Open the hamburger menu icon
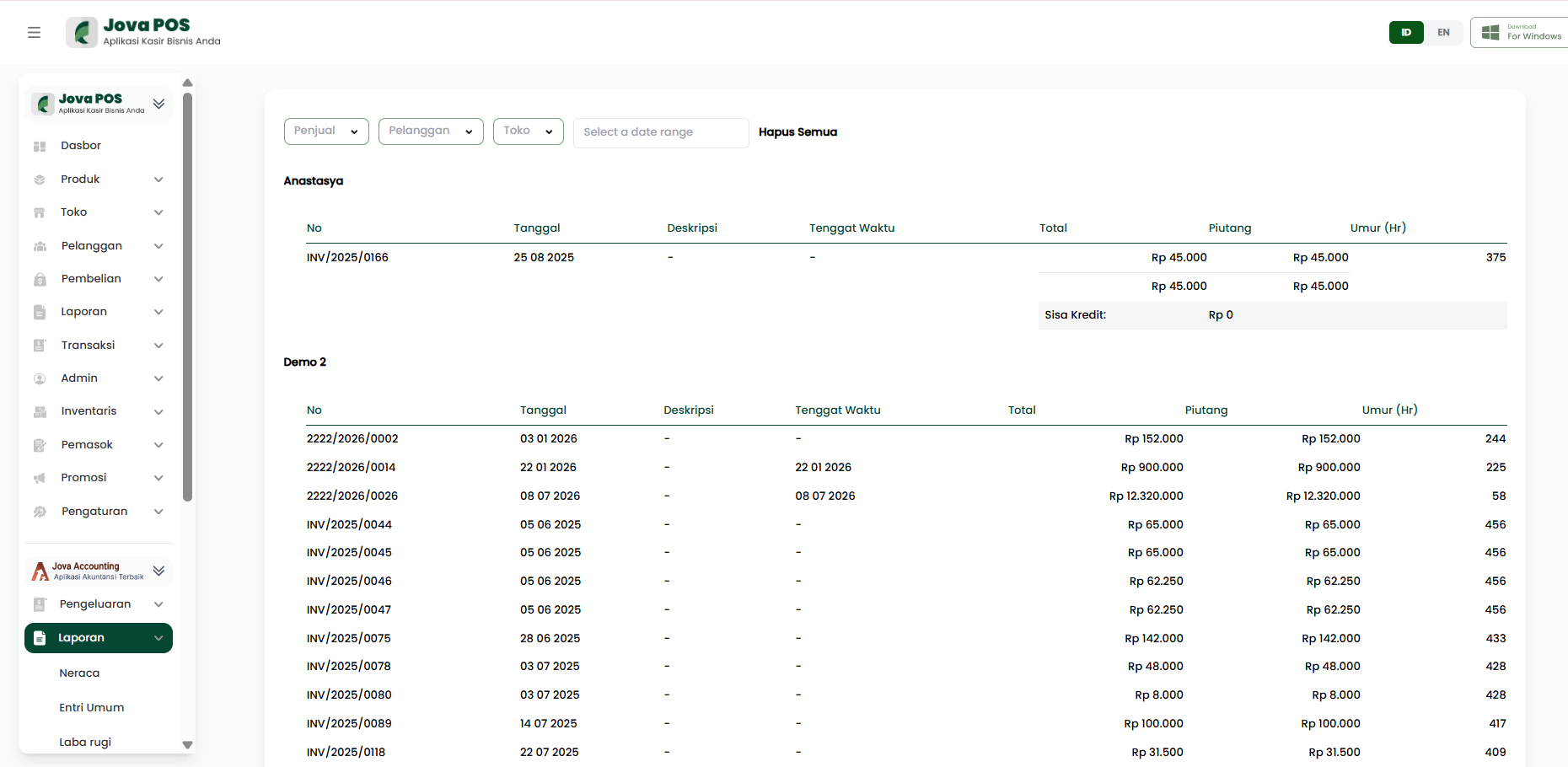This screenshot has width=1568, height=767. click(x=34, y=32)
